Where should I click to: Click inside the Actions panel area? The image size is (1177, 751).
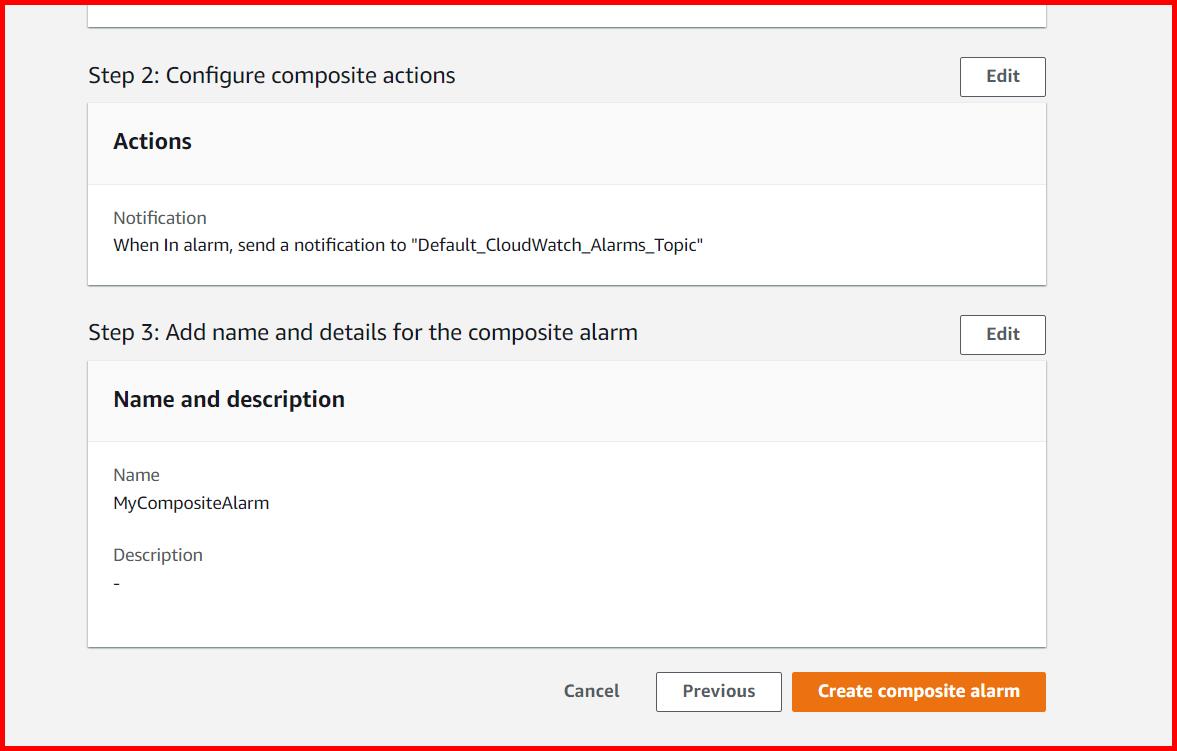[567, 236]
